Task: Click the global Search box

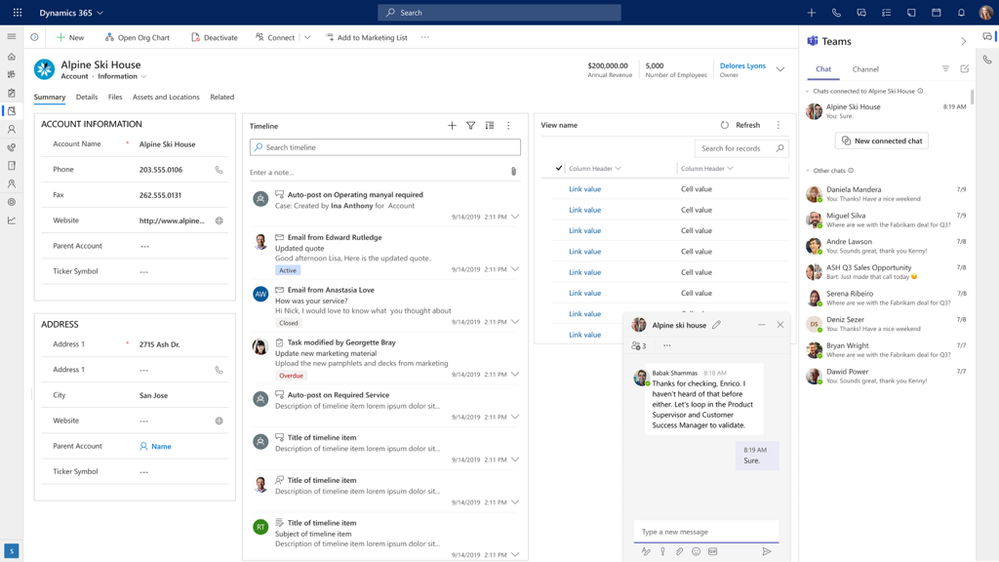Action: pos(499,12)
